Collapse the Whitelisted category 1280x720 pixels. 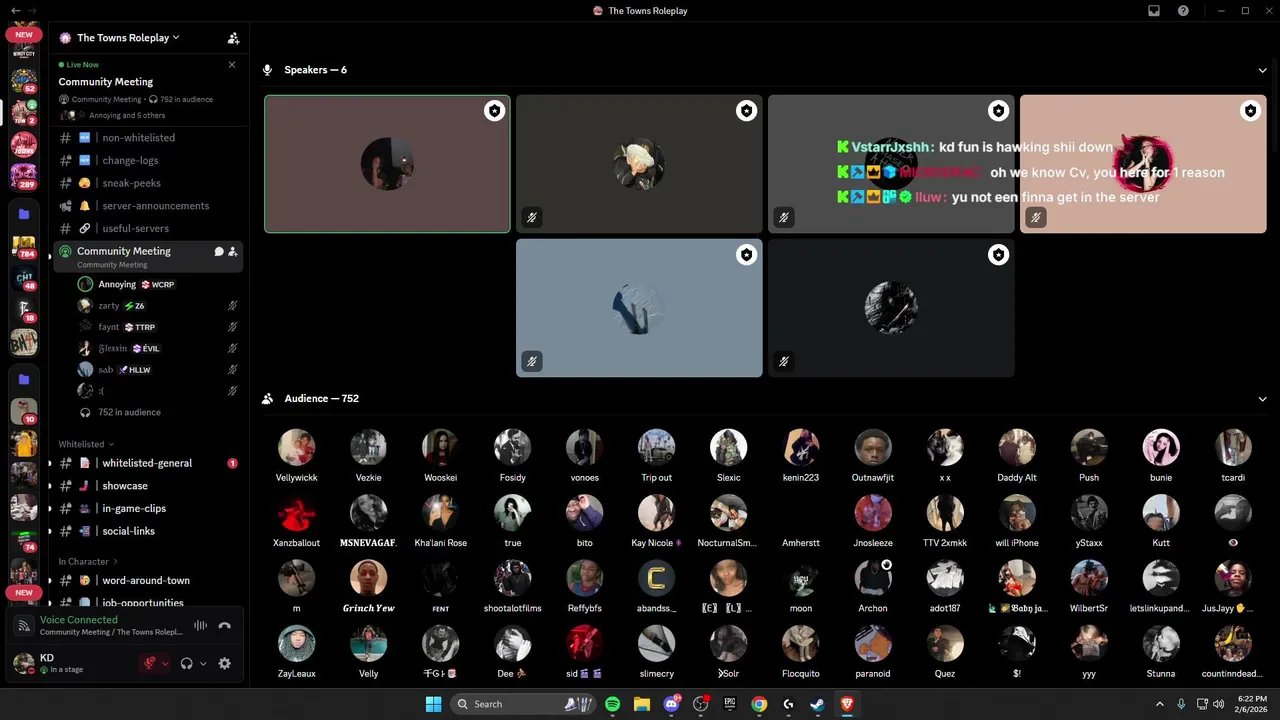(x=86, y=444)
